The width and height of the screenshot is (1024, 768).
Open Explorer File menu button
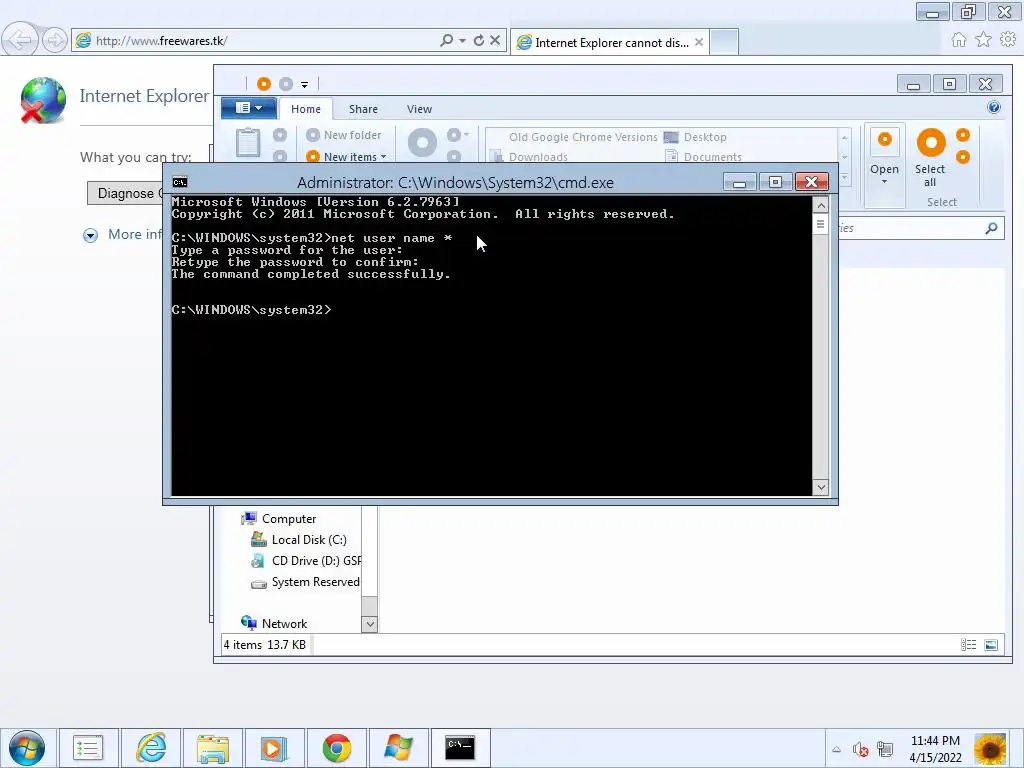pos(248,108)
